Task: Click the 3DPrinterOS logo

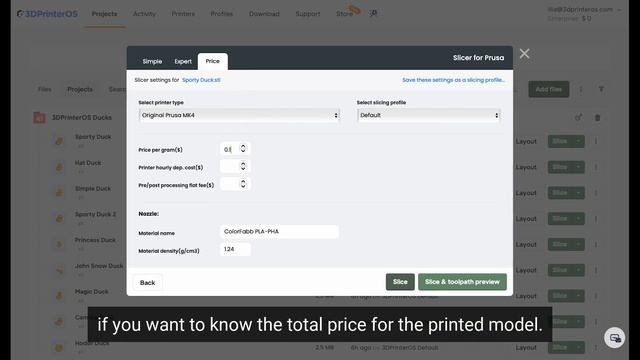Action: 47,14
